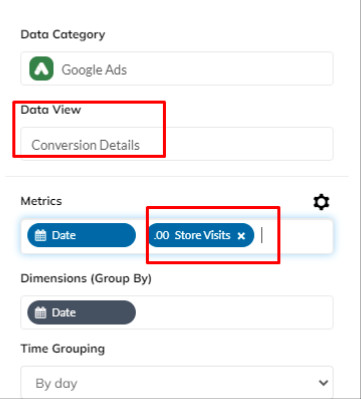Select the Store Visits metric pill text
The height and width of the screenshot is (399, 361).
[203, 235]
